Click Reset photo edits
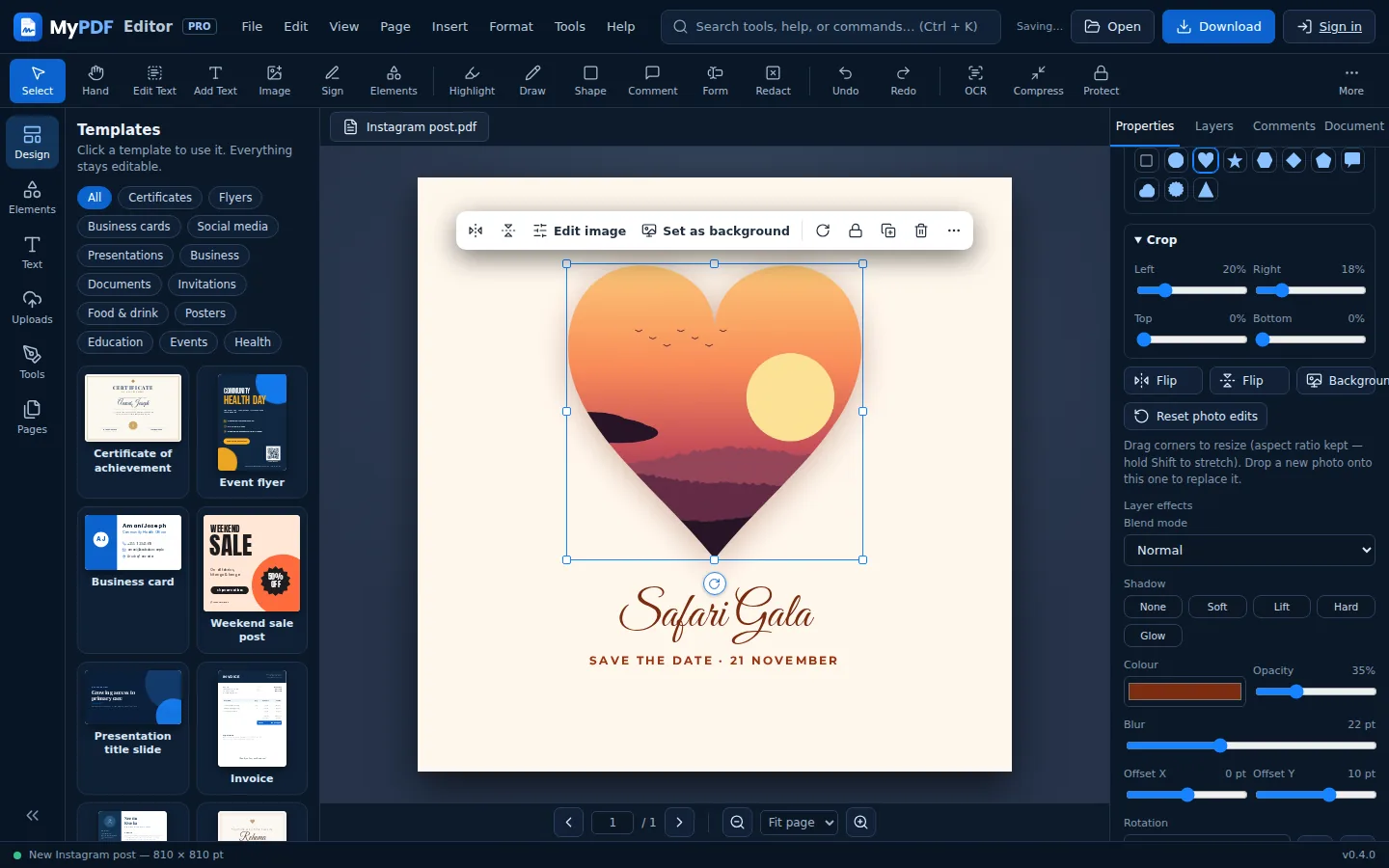Viewport: 1389px width, 868px height. coord(1196,417)
